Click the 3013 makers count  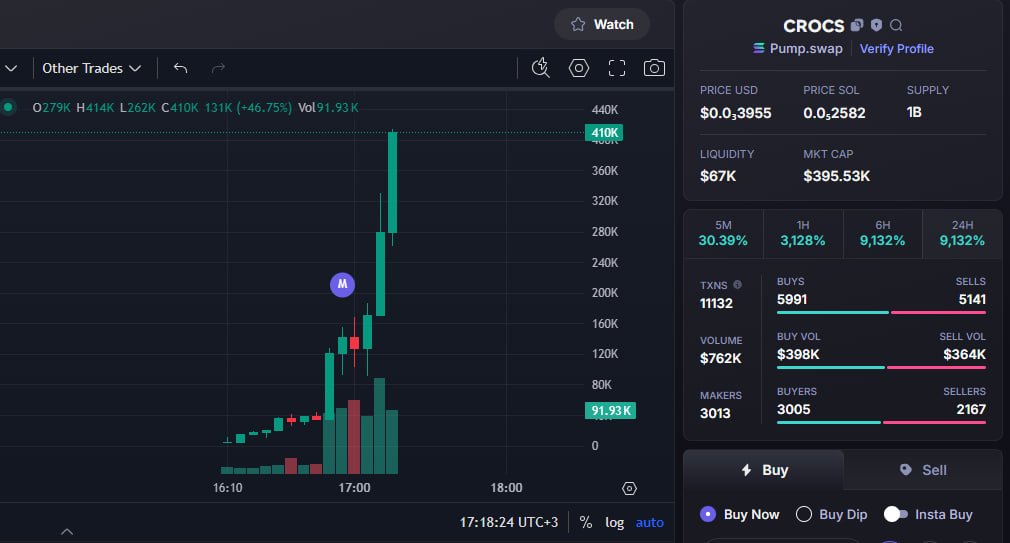pos(715,414)
